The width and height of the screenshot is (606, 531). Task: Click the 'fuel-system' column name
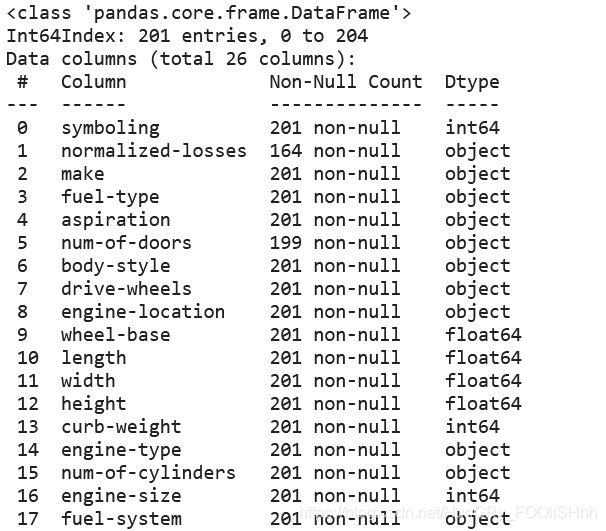click(121, 519)
